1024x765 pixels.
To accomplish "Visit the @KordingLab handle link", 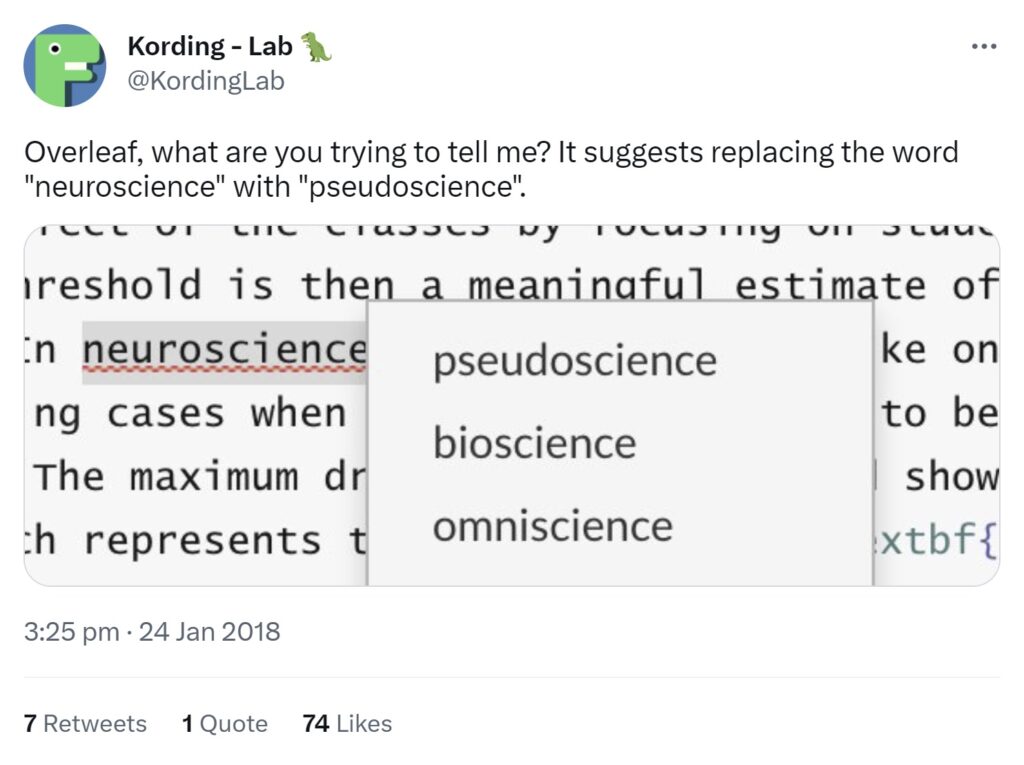I will click(206, 81).
